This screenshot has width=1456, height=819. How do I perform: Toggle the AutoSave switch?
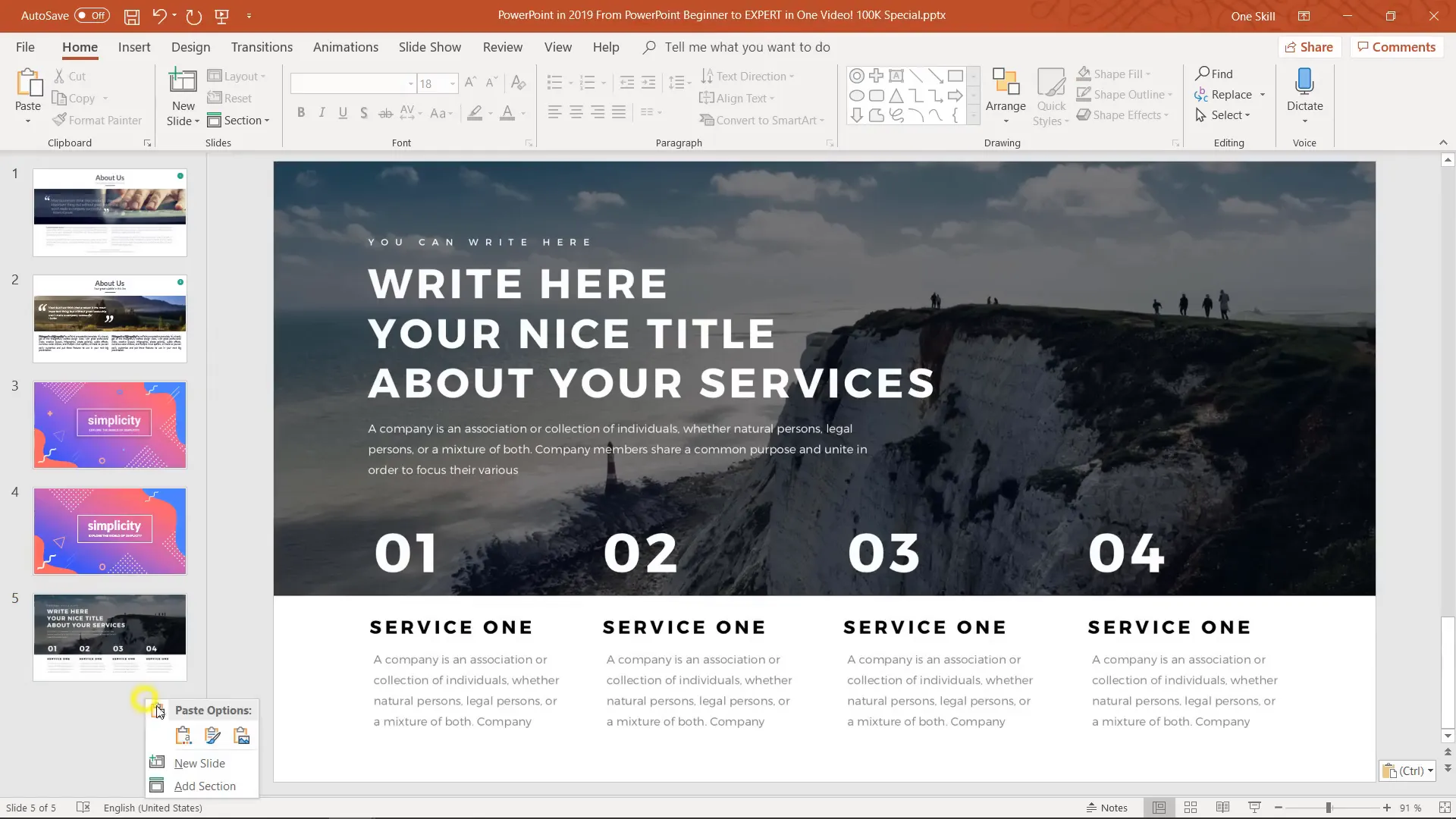pos(92,15)
